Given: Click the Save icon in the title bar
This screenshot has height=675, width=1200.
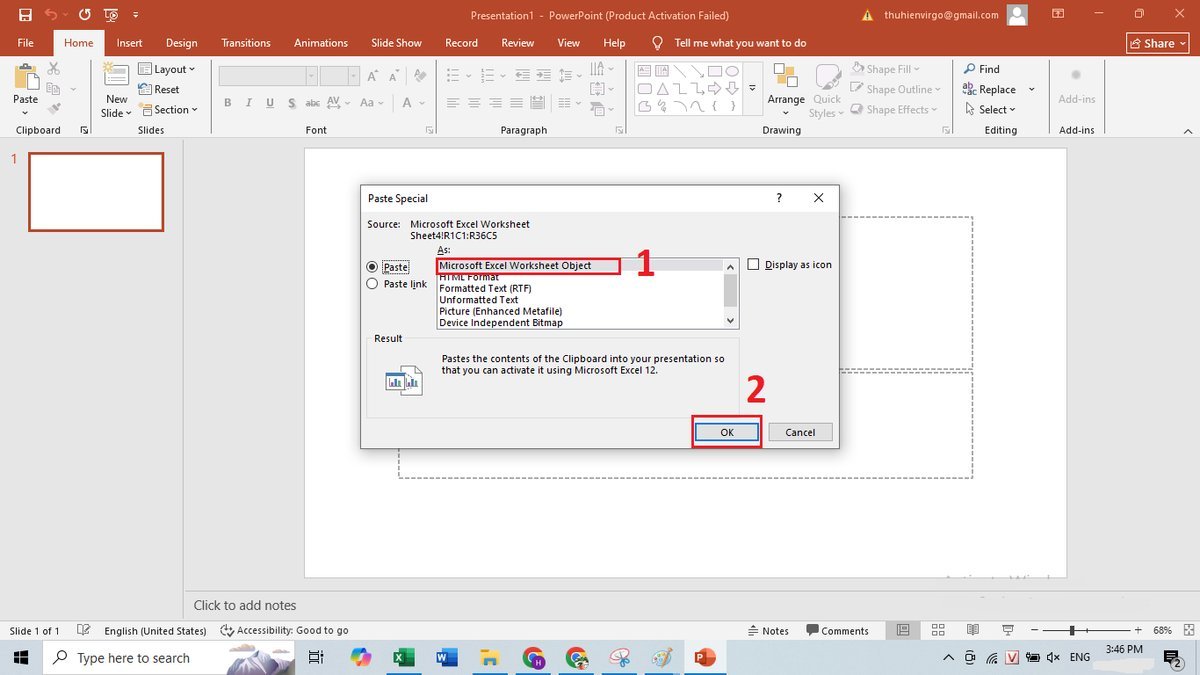Looking at the screenshot, I should tap(25, 15).
